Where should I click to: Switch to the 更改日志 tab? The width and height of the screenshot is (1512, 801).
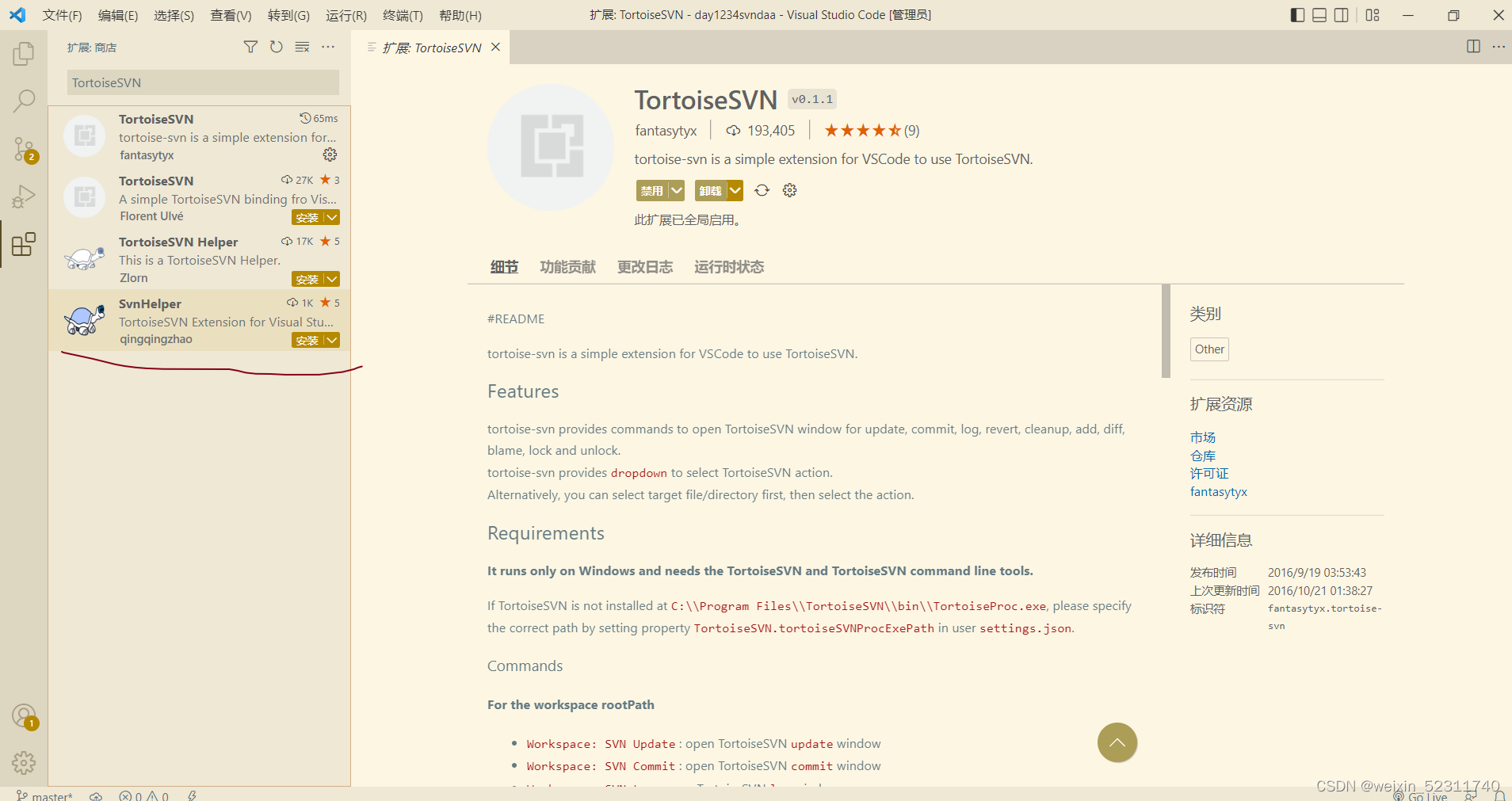(645, 267)
